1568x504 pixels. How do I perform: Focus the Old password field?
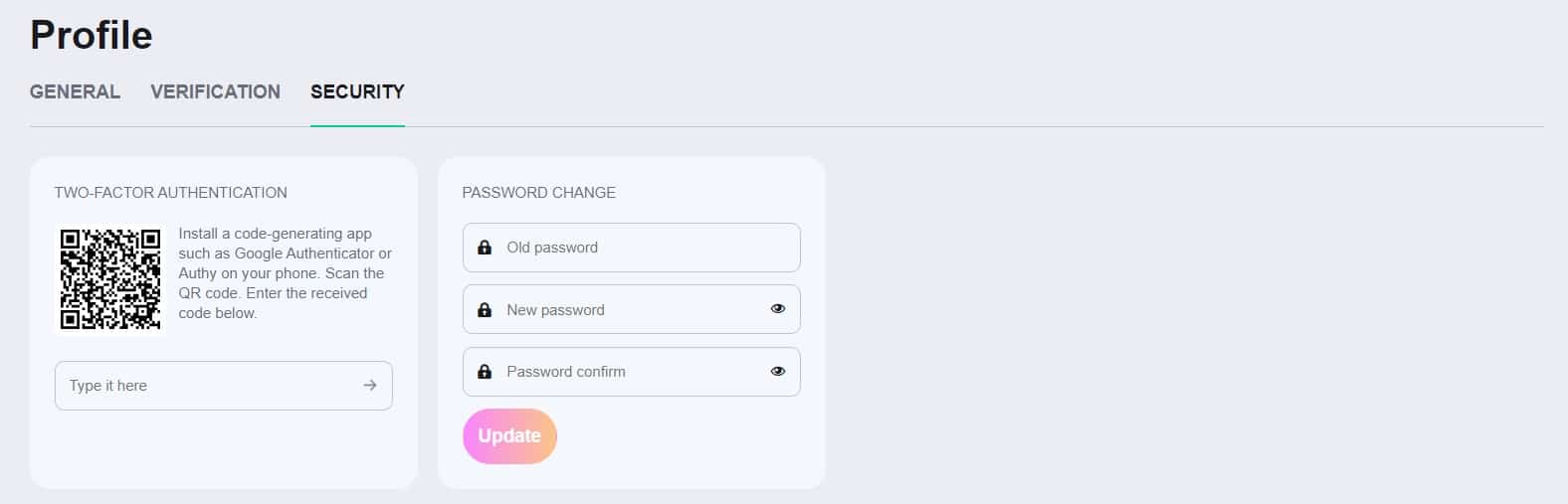coord(631,248)
